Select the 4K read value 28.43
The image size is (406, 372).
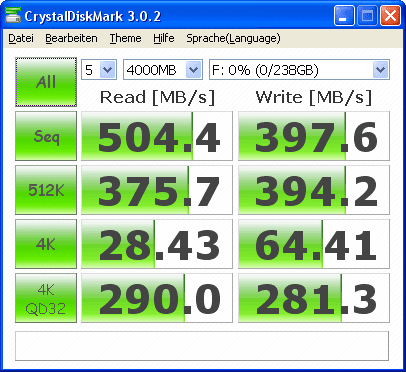157,244
